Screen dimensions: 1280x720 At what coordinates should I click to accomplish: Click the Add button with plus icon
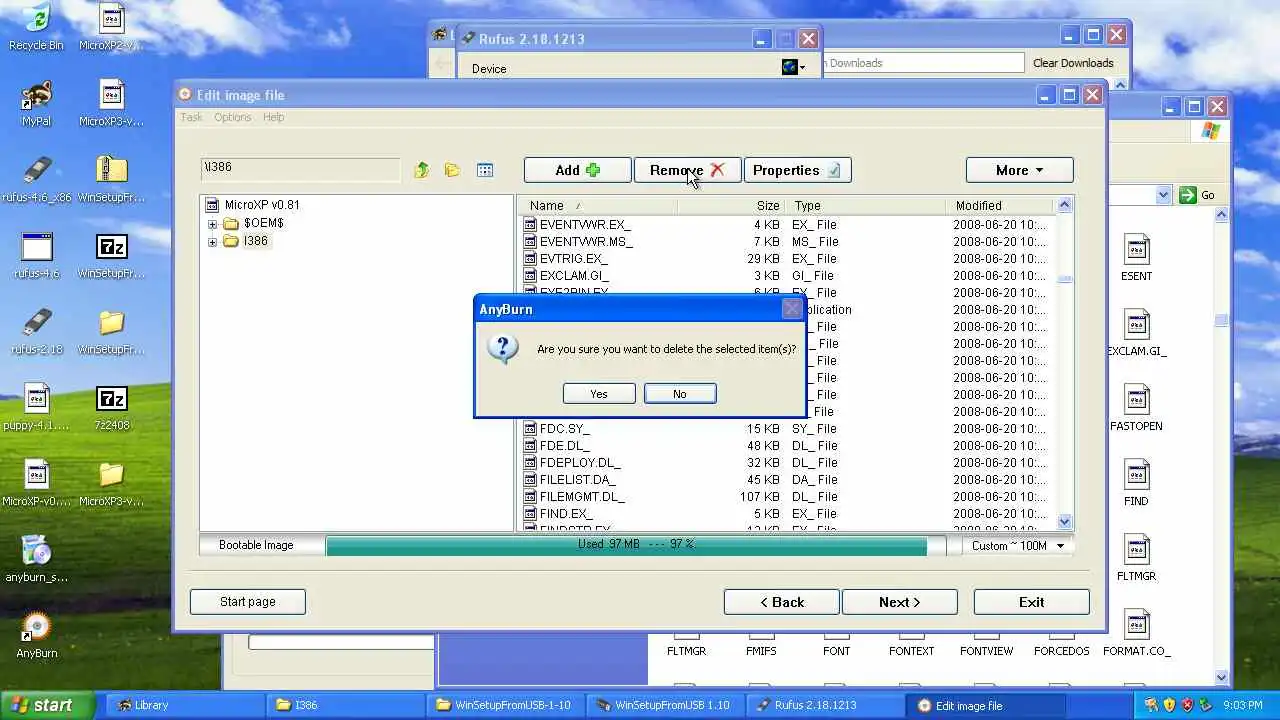pos(578,170)
